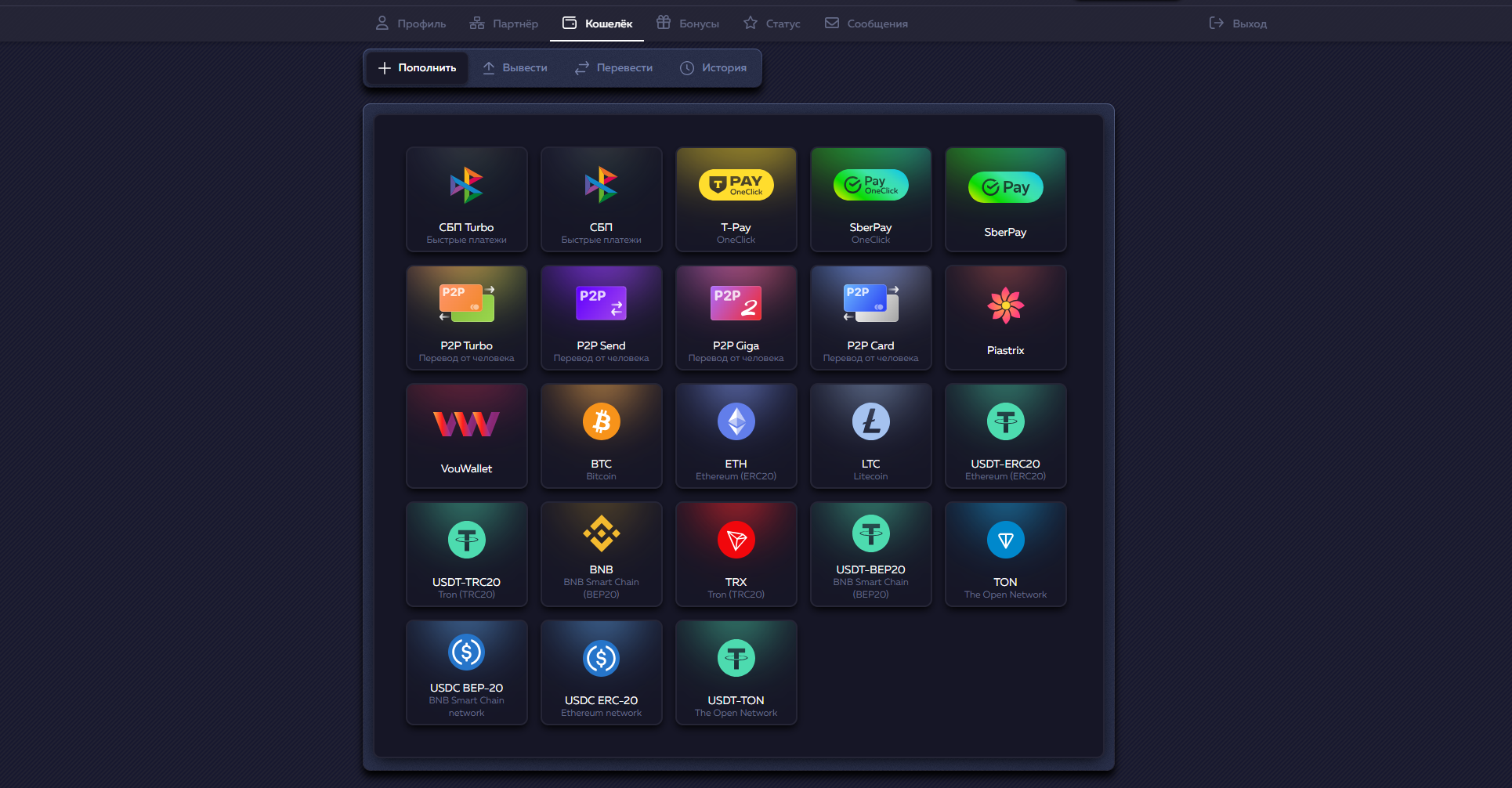
Task: Click the messages envelope icon
Action: point(832,23)
